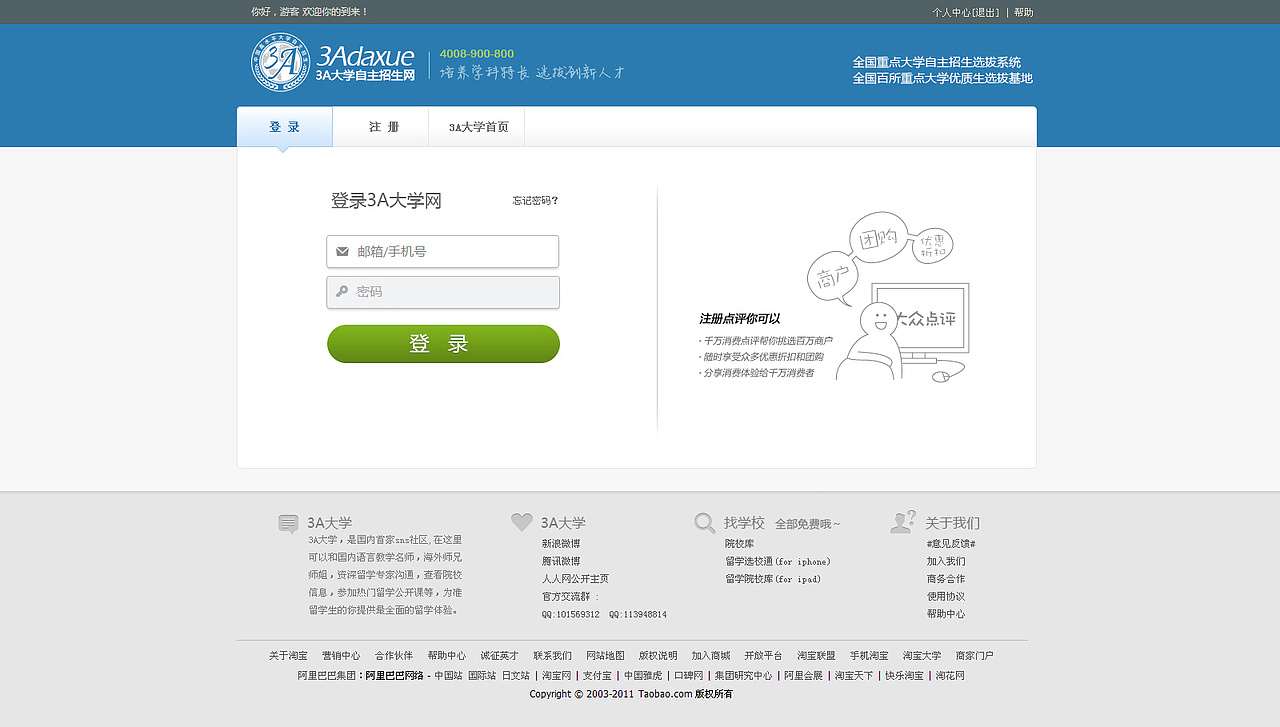The image size is (1280, 727).
Task: Open the 淘宝联盟 footer link
Action: [x=816, y=656]
